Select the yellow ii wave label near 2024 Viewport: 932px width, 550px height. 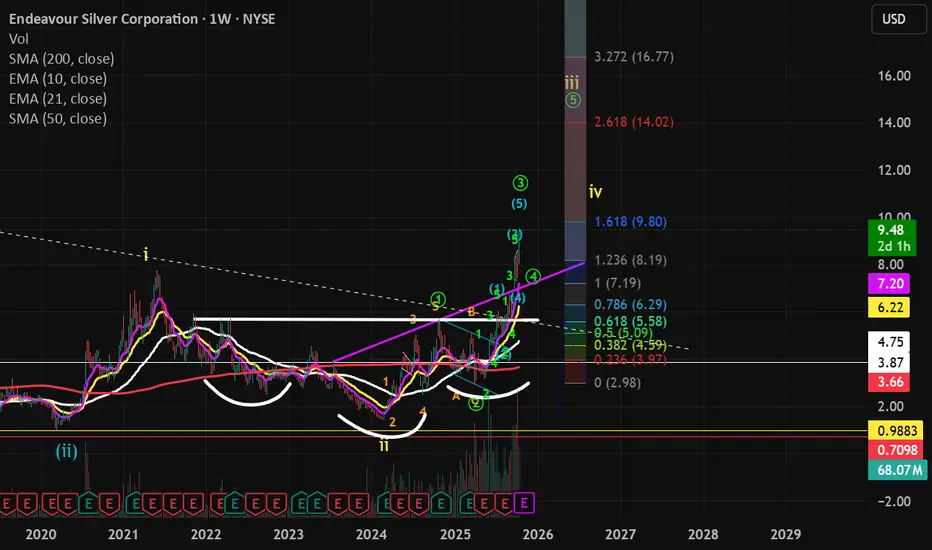[384, 445]
